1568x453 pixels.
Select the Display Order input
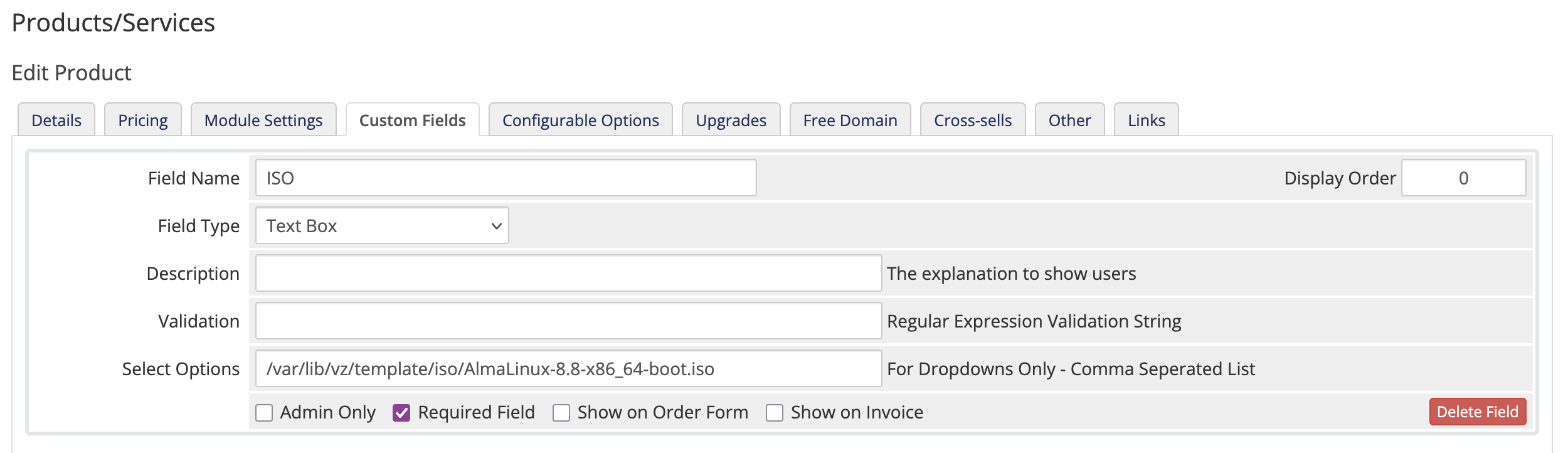1465,178
